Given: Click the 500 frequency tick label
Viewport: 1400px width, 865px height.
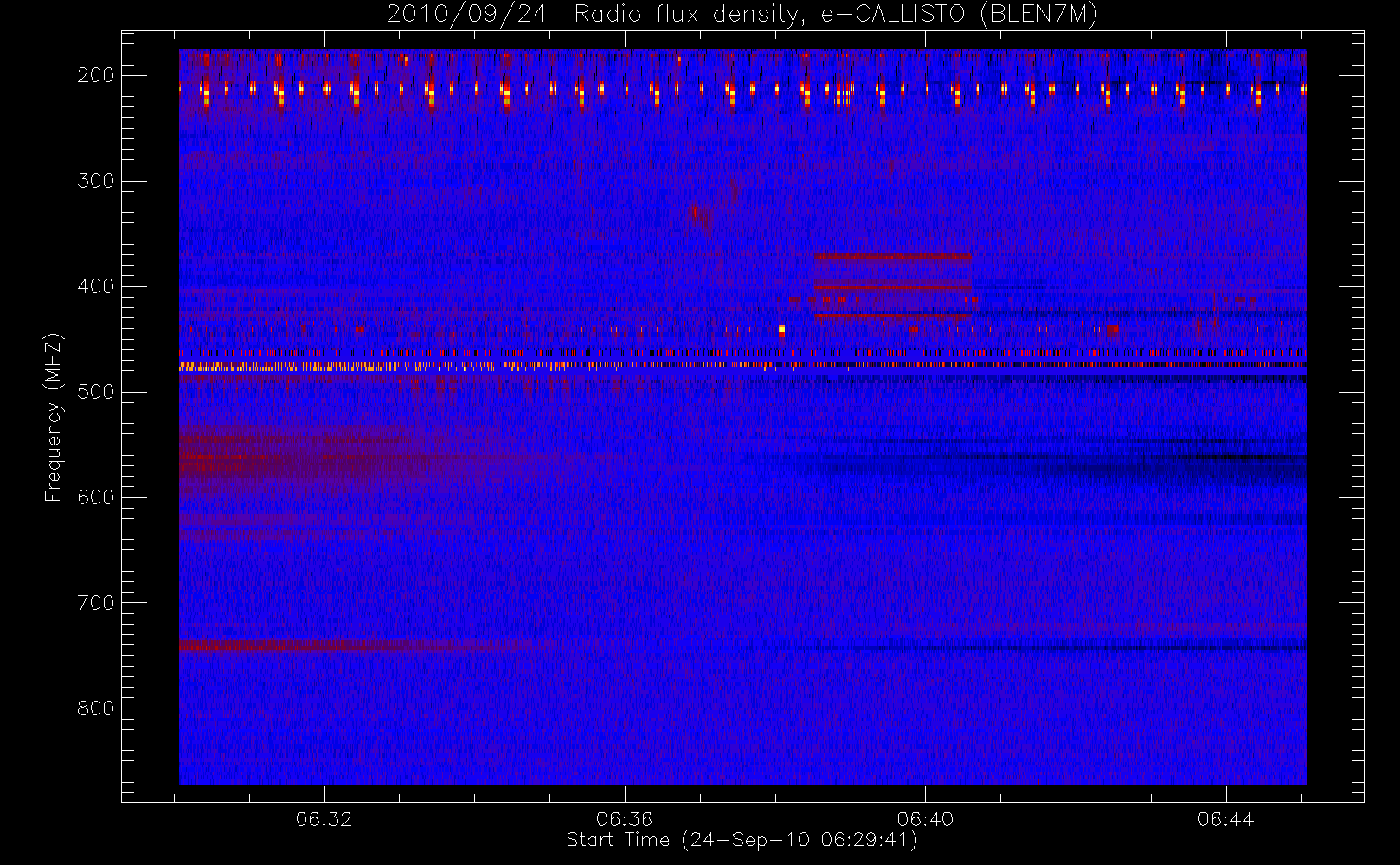Looking at the screenshot, I should [x=96, y=392].
